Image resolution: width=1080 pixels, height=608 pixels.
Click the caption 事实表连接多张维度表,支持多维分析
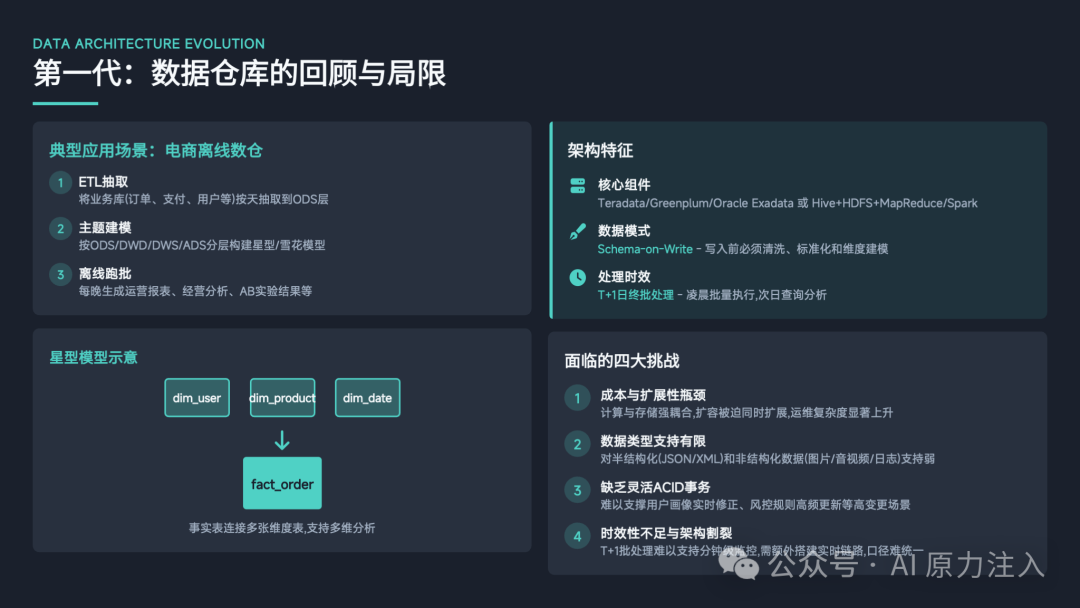pyautogui.click(x=282, y=528)
